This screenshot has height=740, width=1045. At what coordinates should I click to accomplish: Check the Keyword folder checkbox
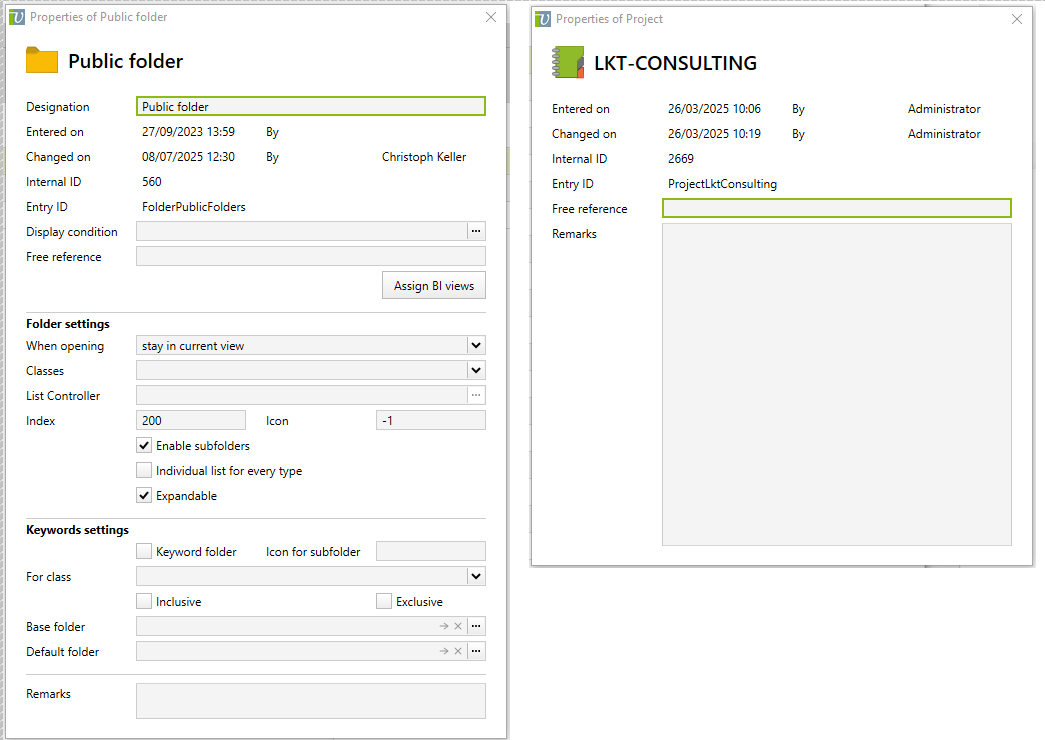click(144, 551)
